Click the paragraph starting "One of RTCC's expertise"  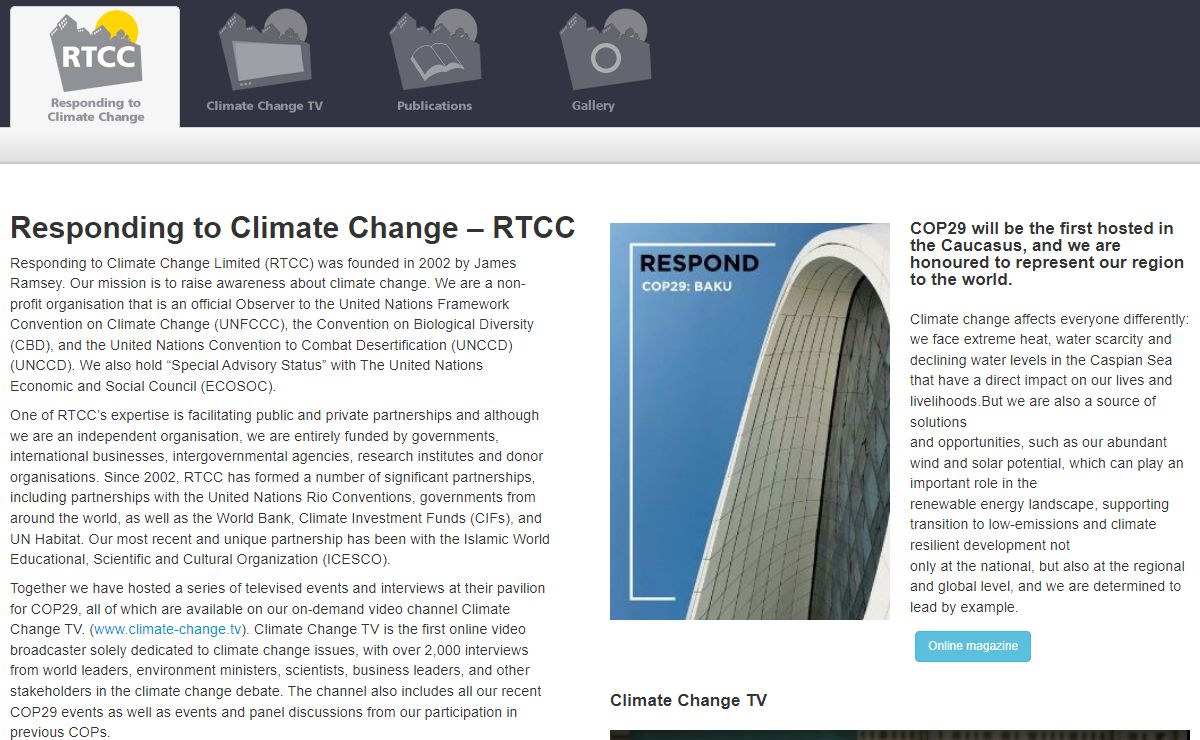point(278,487)
